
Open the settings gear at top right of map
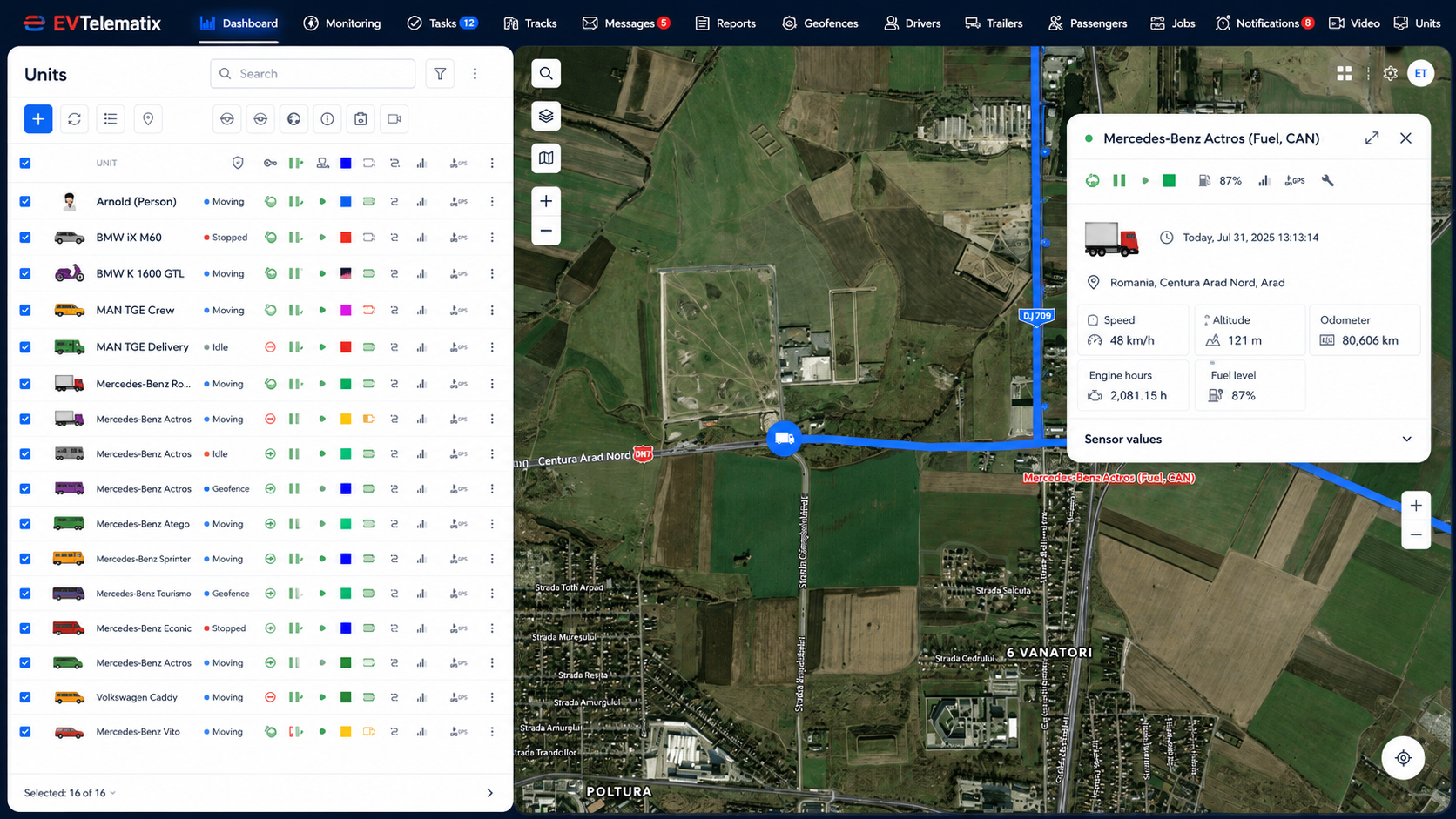point(1391,74)
